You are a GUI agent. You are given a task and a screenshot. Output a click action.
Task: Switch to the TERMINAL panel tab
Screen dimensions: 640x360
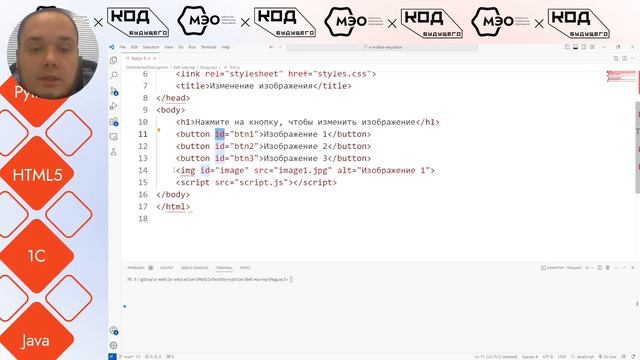pos(224,268)
